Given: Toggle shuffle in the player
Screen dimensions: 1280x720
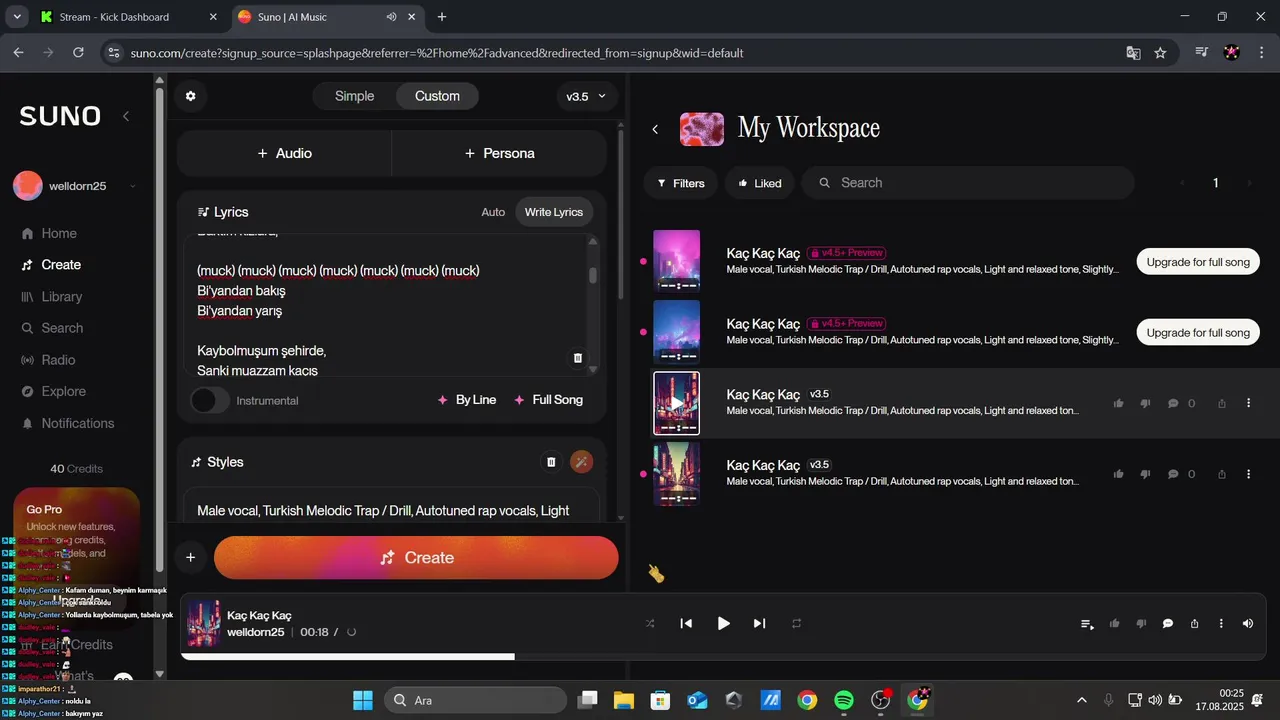Looking at the screenshot, I should (650, 623).
